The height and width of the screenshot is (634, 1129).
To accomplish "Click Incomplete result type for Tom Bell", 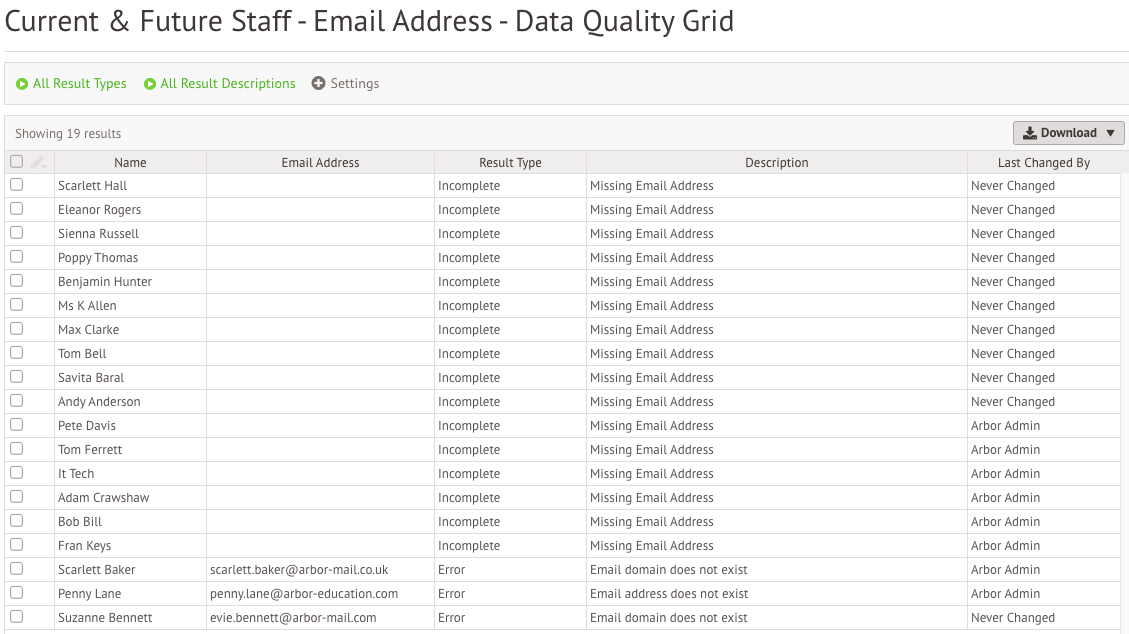I will [469, 354].
